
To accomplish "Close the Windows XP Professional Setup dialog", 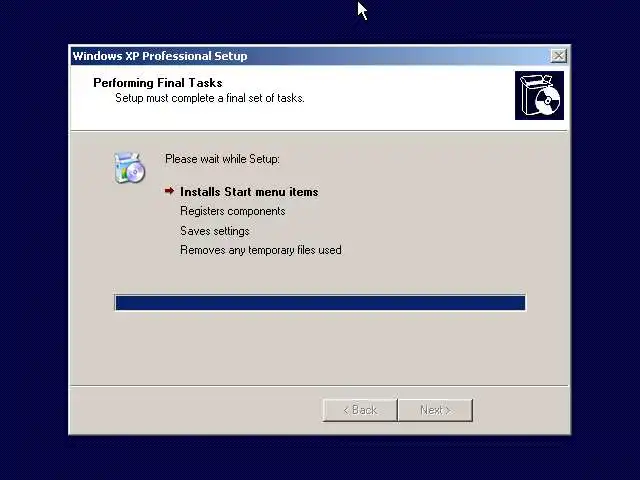I will tap(558, 56).
